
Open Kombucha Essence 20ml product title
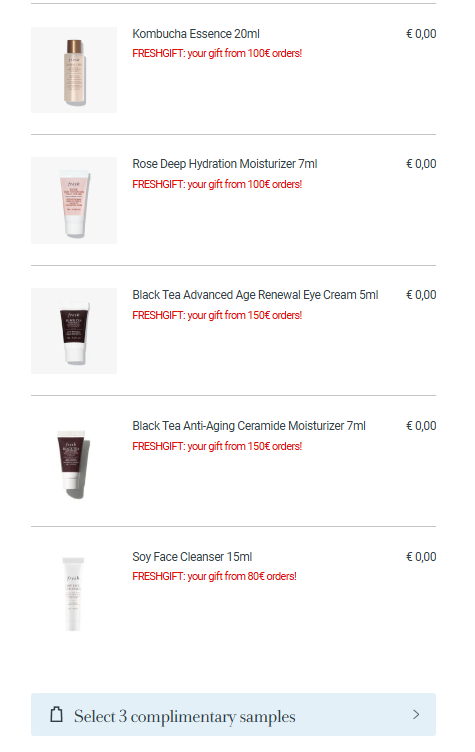tap(196, 34)
